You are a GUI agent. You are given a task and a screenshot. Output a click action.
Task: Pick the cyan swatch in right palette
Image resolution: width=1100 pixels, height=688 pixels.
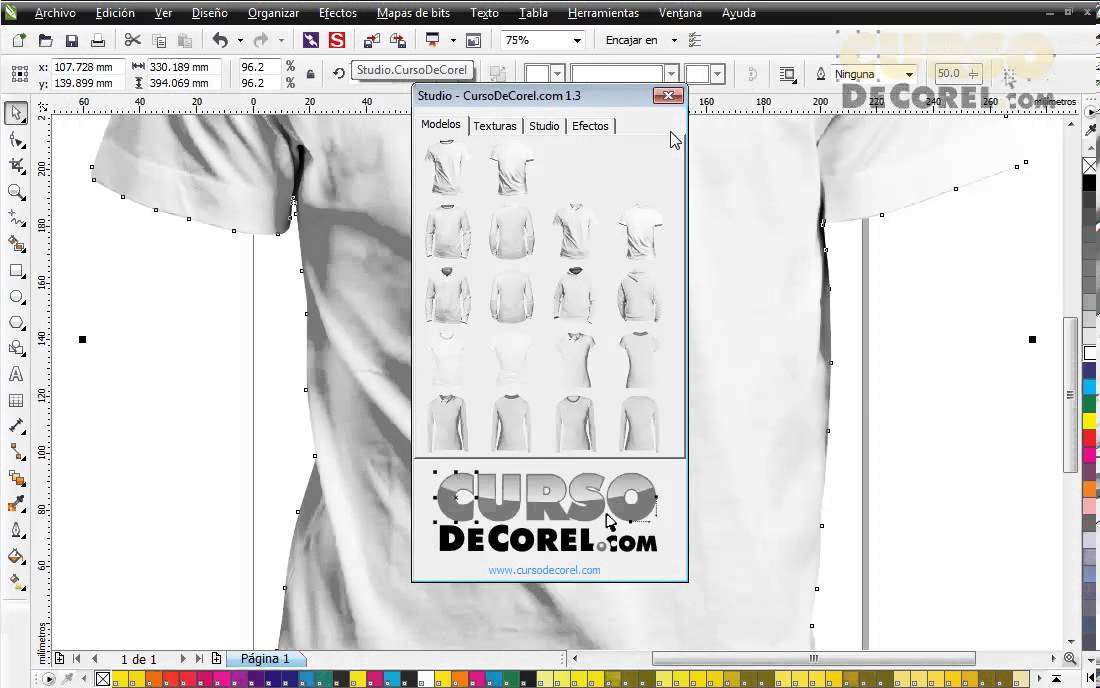[1089, 387]
